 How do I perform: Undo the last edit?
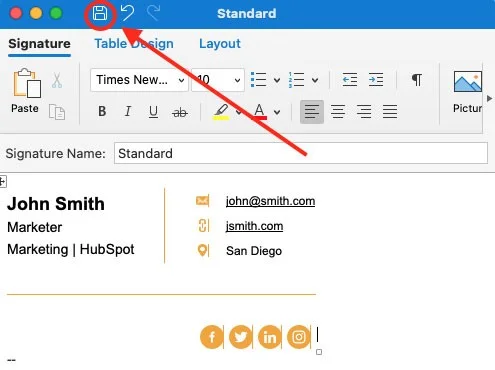pyautogui.click(x=127, y=13)
